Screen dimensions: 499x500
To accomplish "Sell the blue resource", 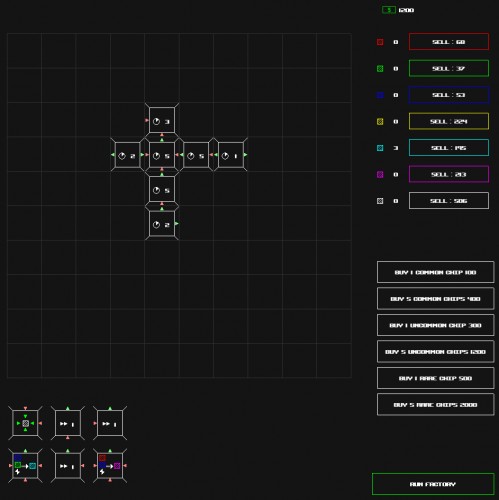I will pyautogui.click(x=449, y=95).
